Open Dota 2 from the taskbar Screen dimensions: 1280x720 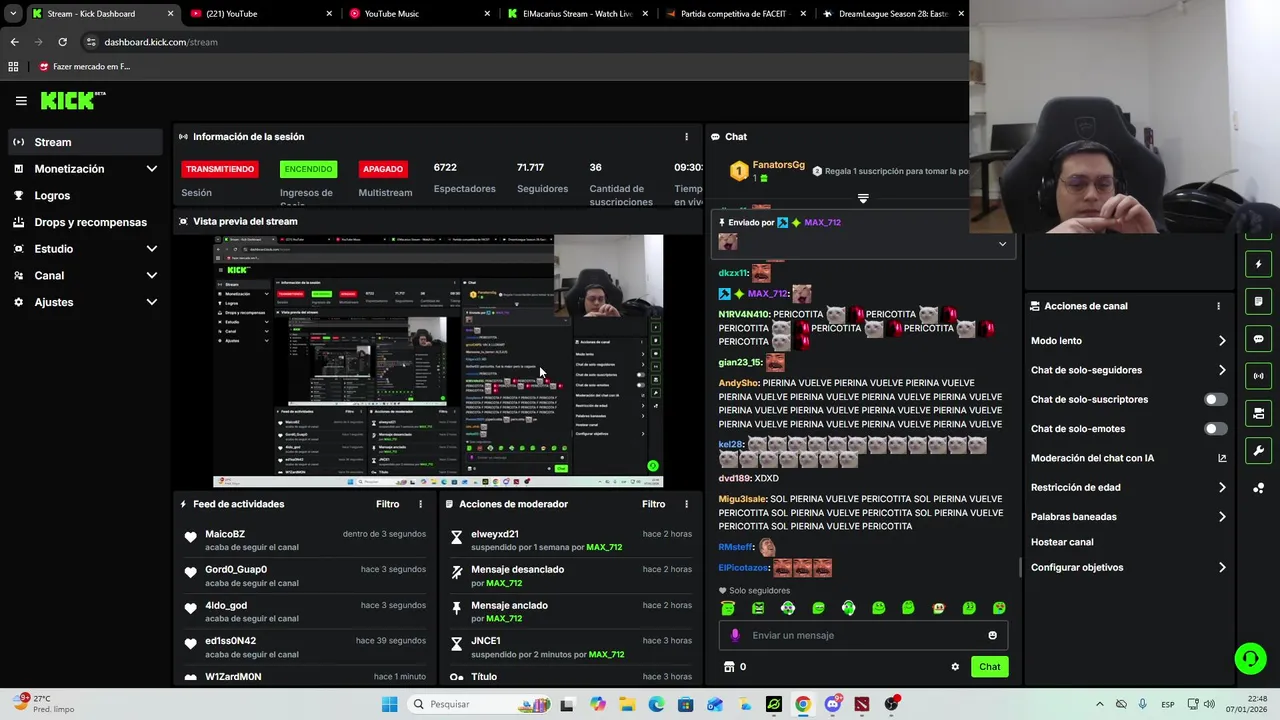pos(862,704)
